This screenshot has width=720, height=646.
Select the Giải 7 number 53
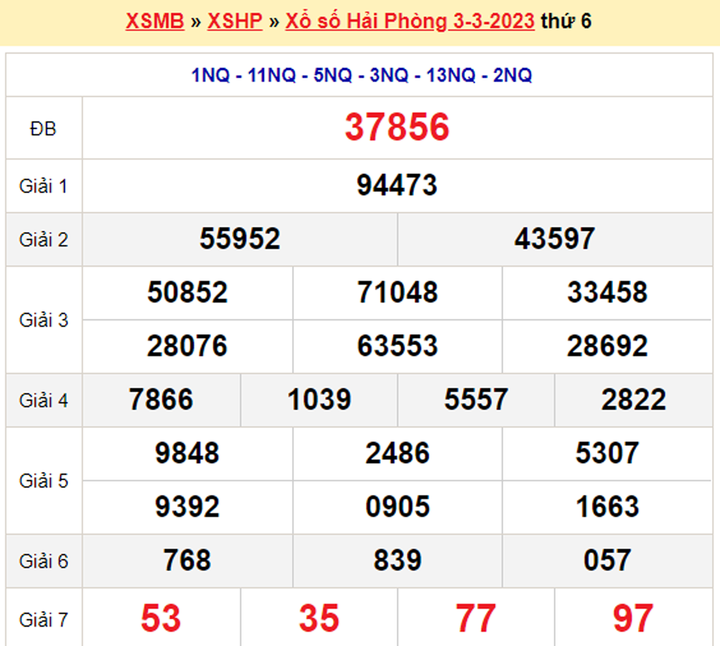coord(161,618)
